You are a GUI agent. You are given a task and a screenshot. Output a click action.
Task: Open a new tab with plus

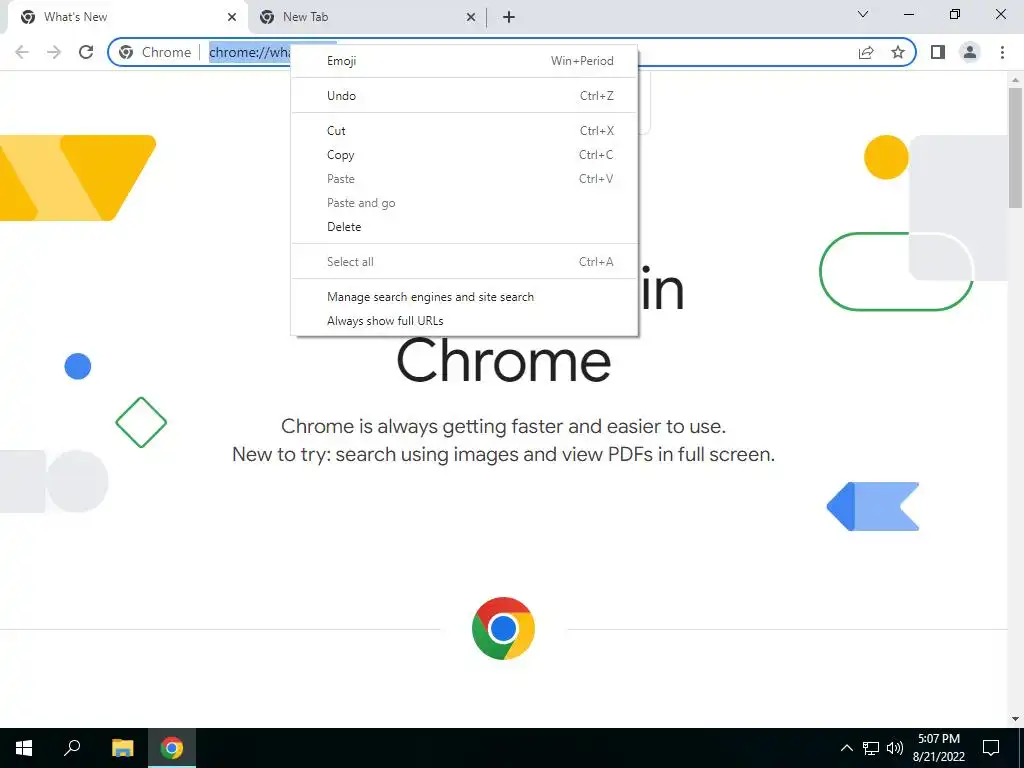point(509,17)
